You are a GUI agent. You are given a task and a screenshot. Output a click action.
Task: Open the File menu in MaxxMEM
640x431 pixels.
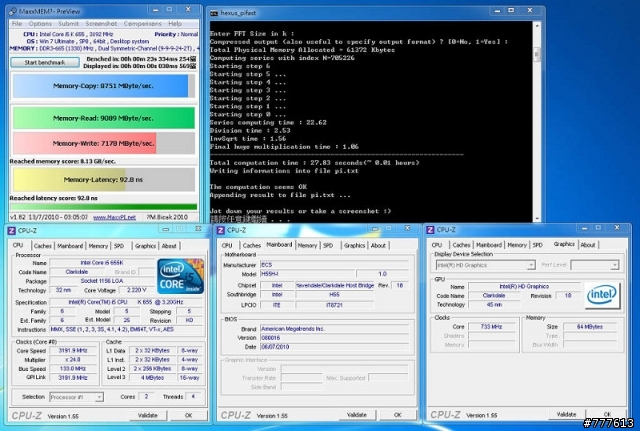17,24
